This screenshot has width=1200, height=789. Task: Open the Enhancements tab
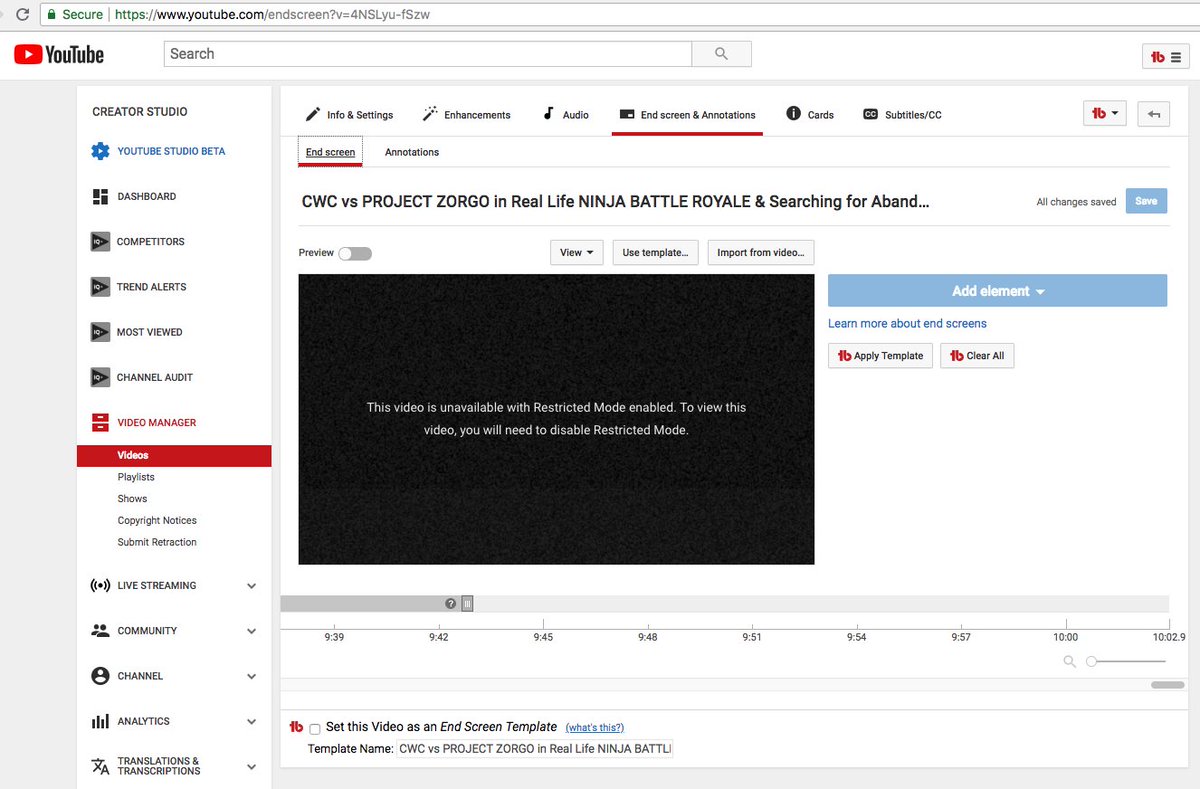(x=466, y=115)
